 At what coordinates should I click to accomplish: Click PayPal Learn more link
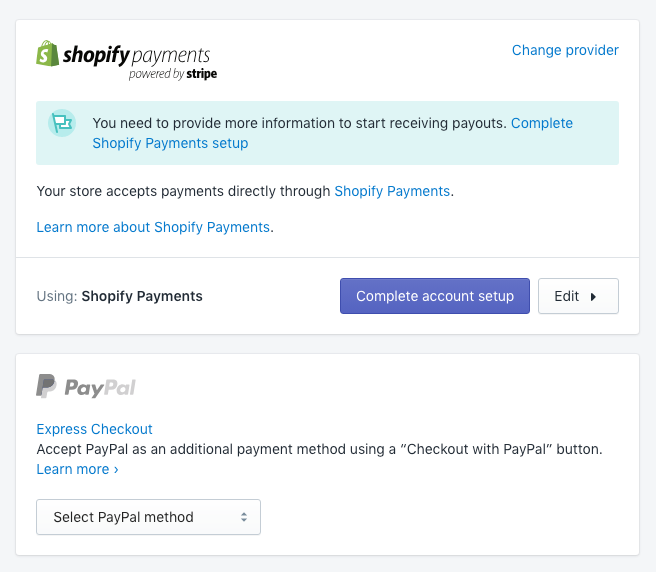(77, 469)
